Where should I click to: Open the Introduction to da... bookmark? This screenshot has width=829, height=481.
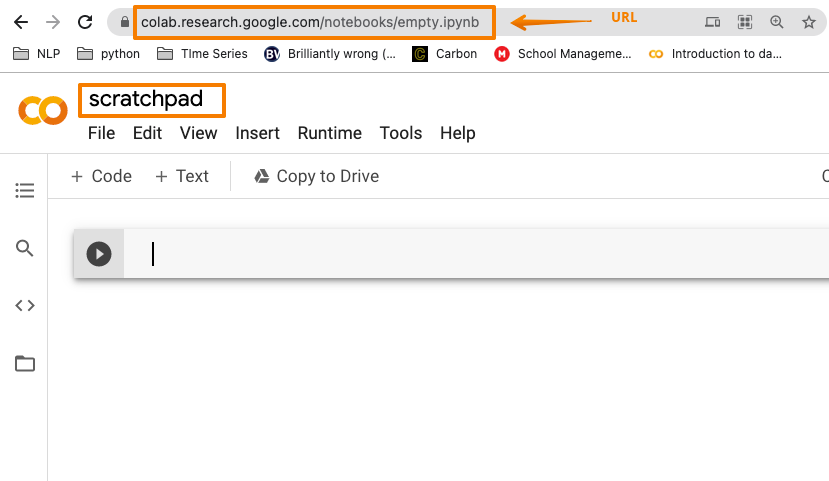coord(715,54)
